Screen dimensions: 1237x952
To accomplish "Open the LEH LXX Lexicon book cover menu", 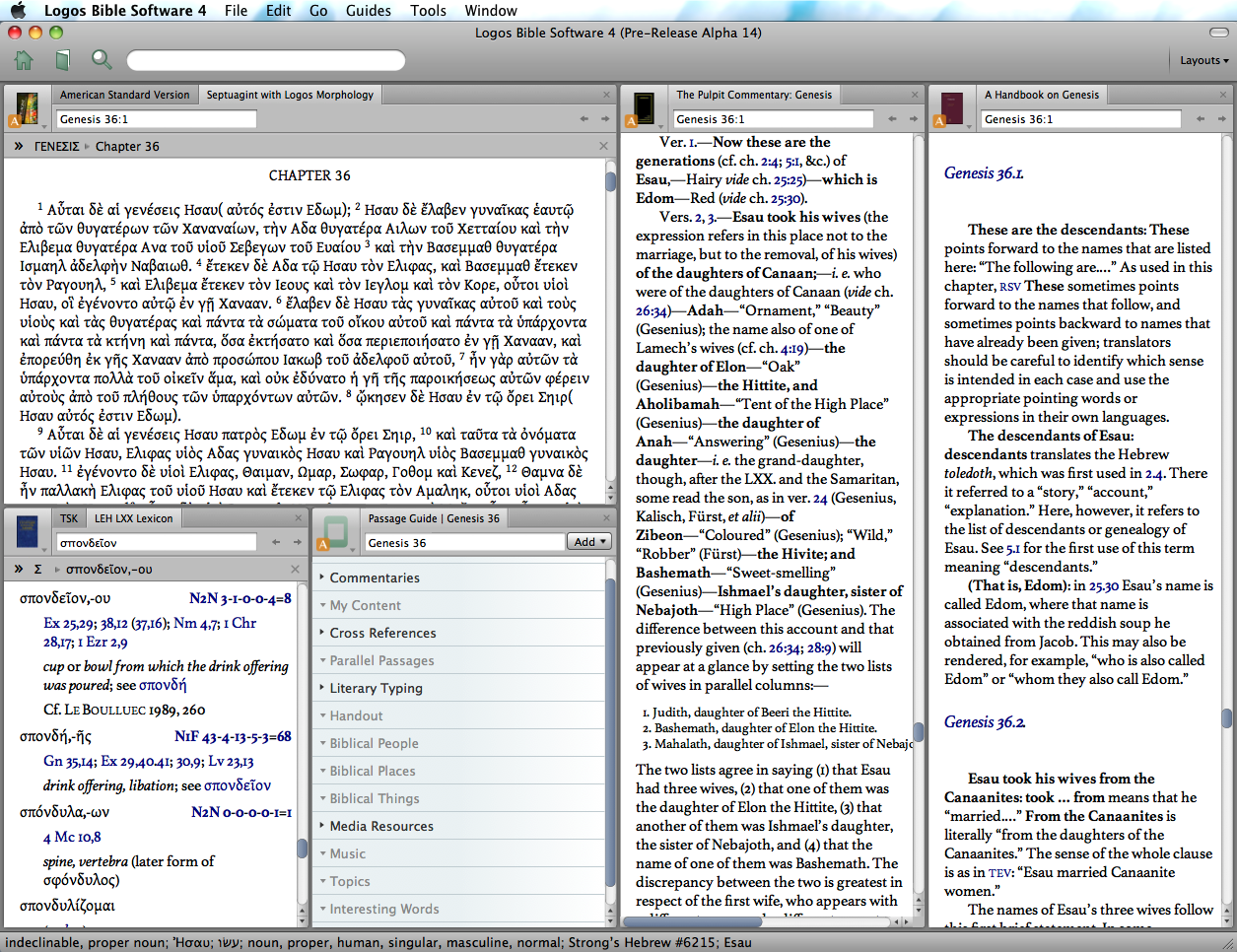I will (x=28, y=532).
